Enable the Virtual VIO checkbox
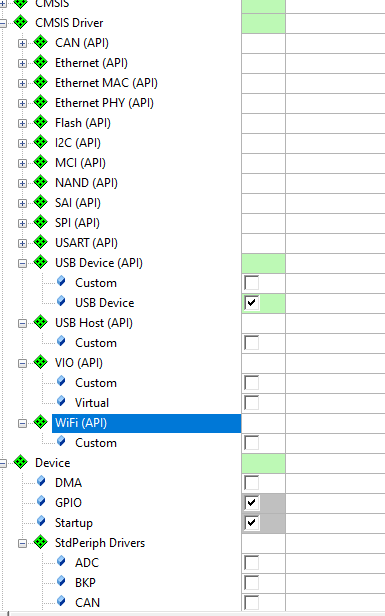The image size is (385, 616). (251, 403)
